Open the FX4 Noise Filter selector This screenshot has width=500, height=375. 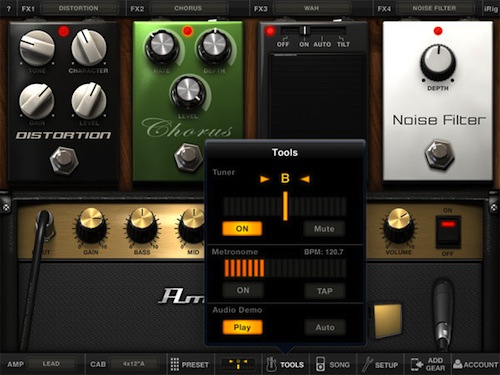pos(434,8)
